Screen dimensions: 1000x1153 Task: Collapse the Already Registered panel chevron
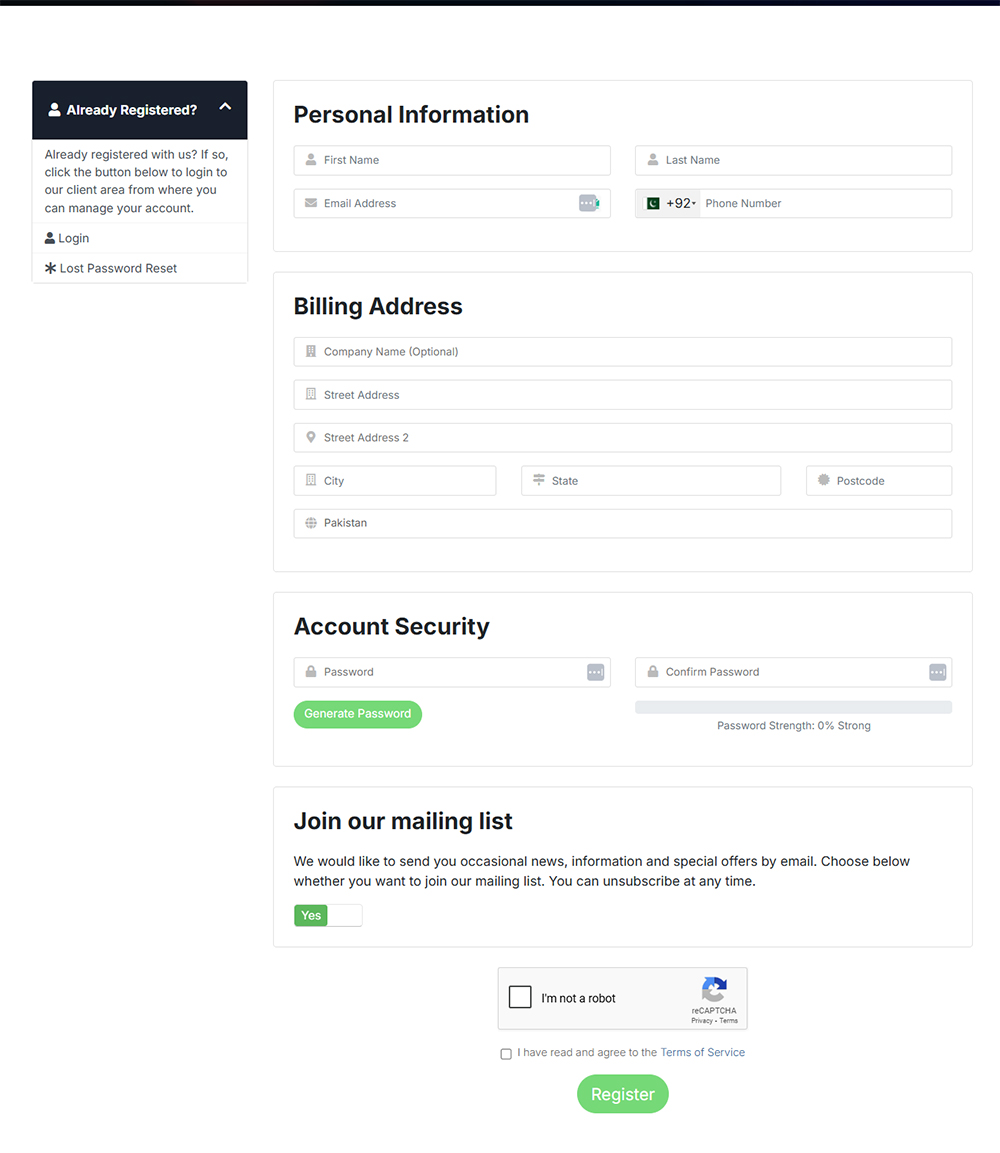(225, 107)
